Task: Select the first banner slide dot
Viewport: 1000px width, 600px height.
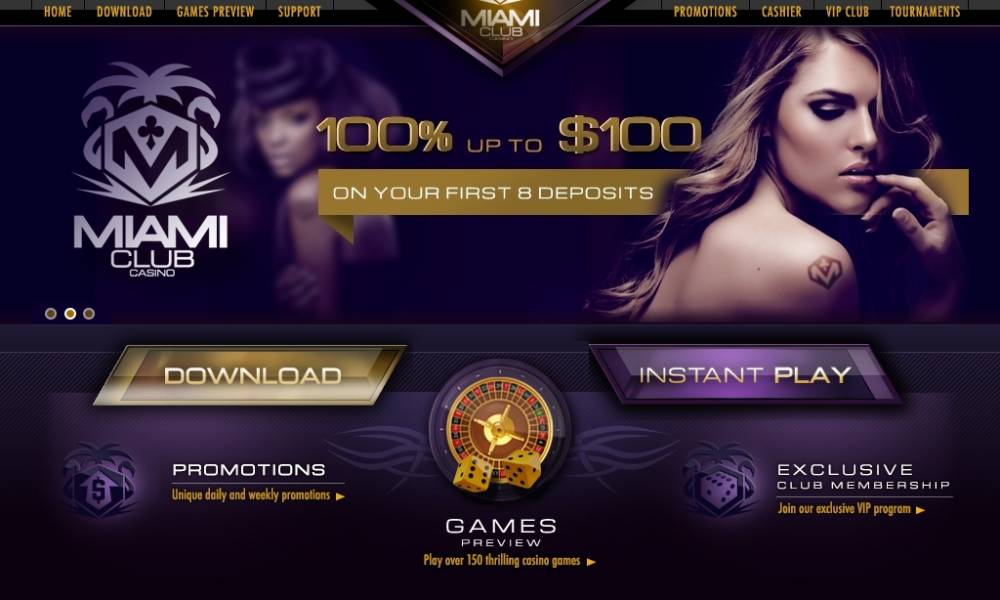Action: 51,314
